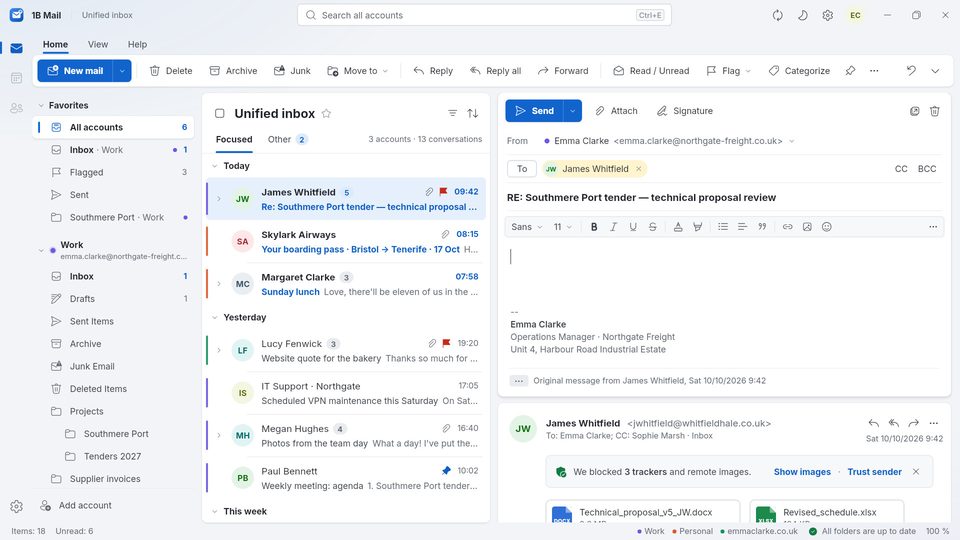Switch to the Other inbox tab
The width and height of the screenshot is (960, 540).
(287, 140)
